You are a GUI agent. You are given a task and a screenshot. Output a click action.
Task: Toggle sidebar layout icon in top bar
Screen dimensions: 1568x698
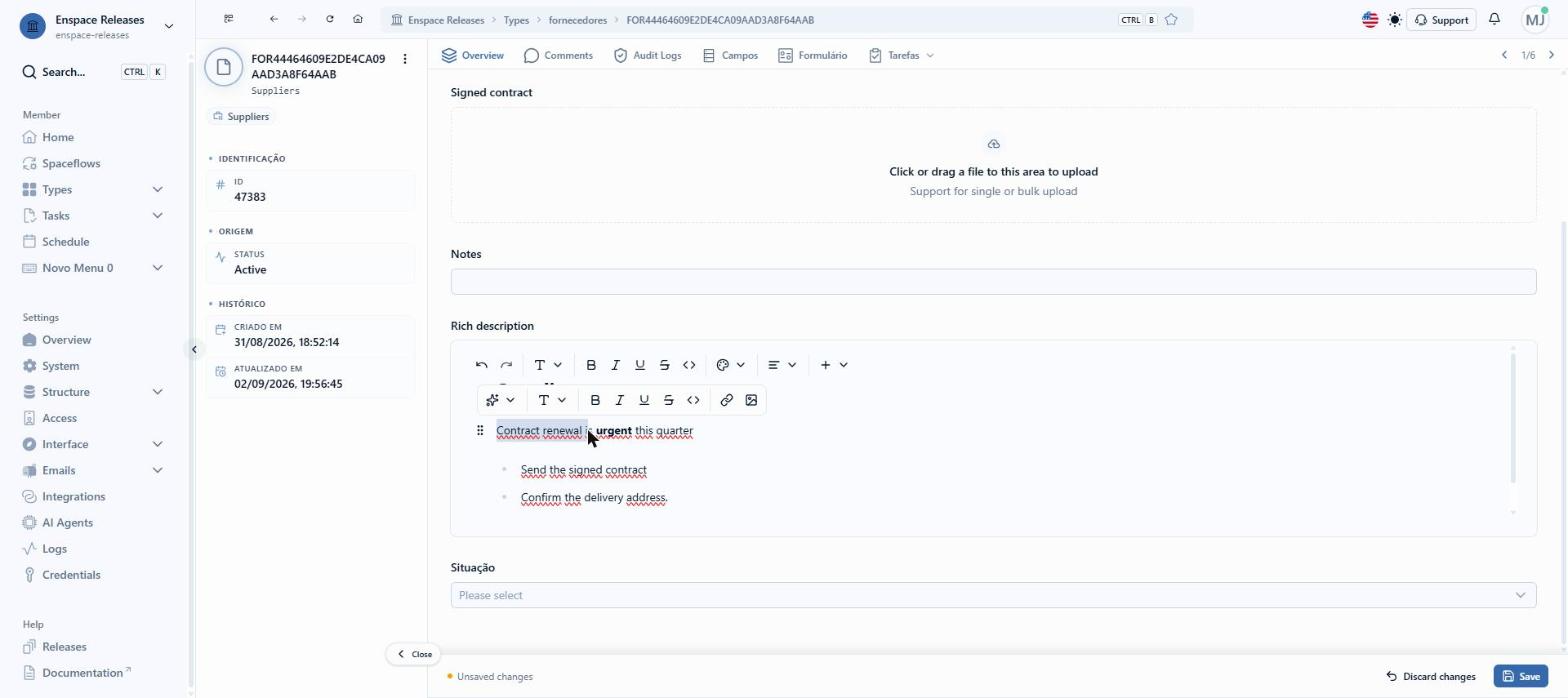229,20
